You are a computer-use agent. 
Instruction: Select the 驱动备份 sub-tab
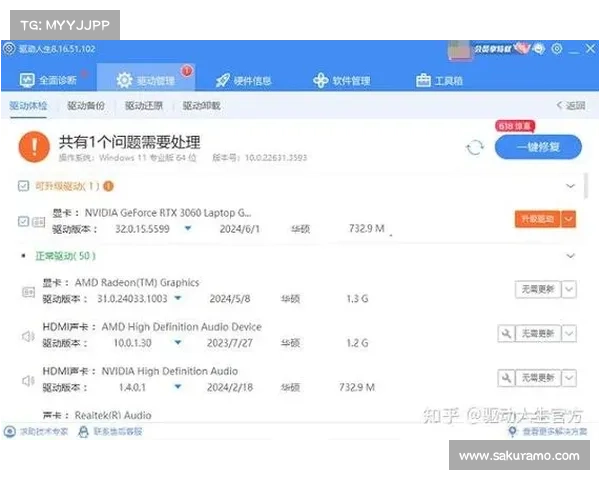[86, 106]
